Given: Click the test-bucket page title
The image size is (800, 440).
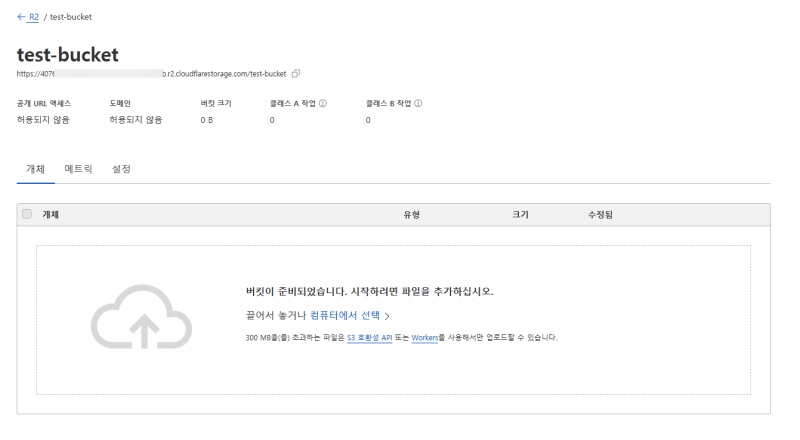Looking at the screenshot, I should [x=68, y=55].
